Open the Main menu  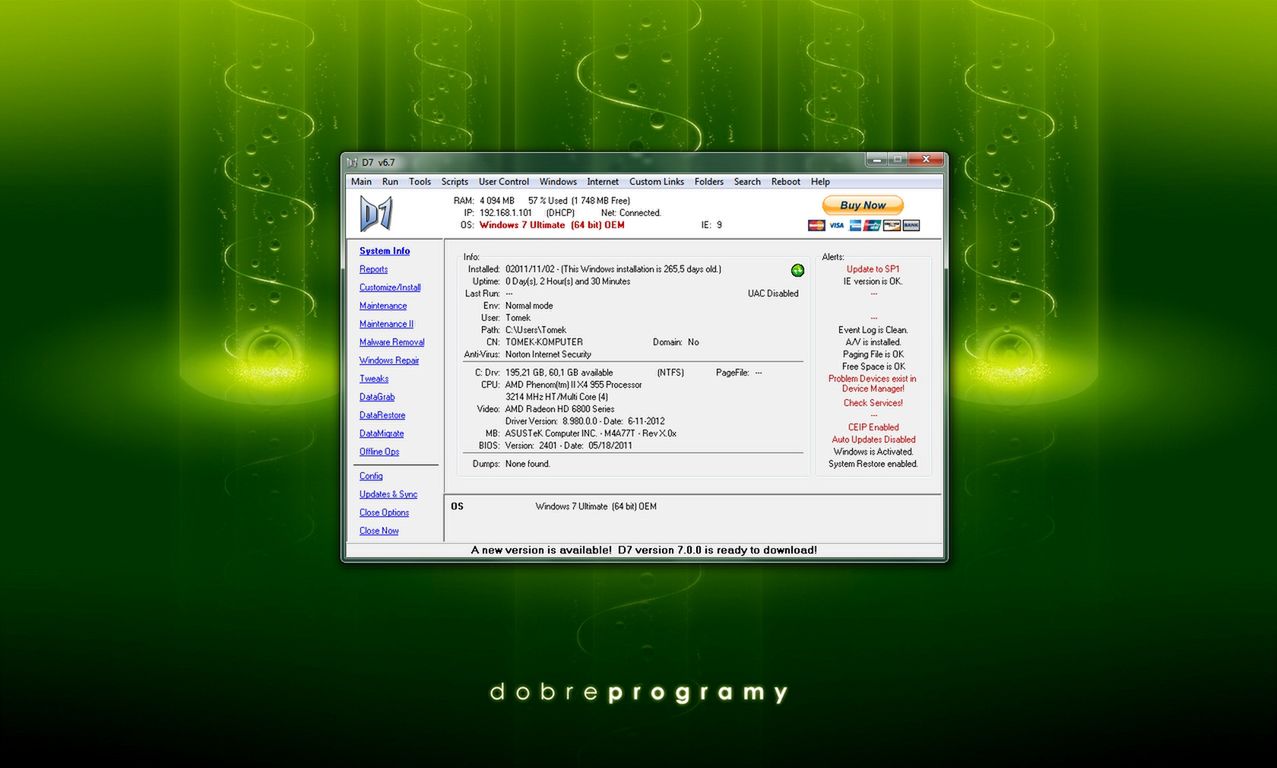[x=361, y=182]
